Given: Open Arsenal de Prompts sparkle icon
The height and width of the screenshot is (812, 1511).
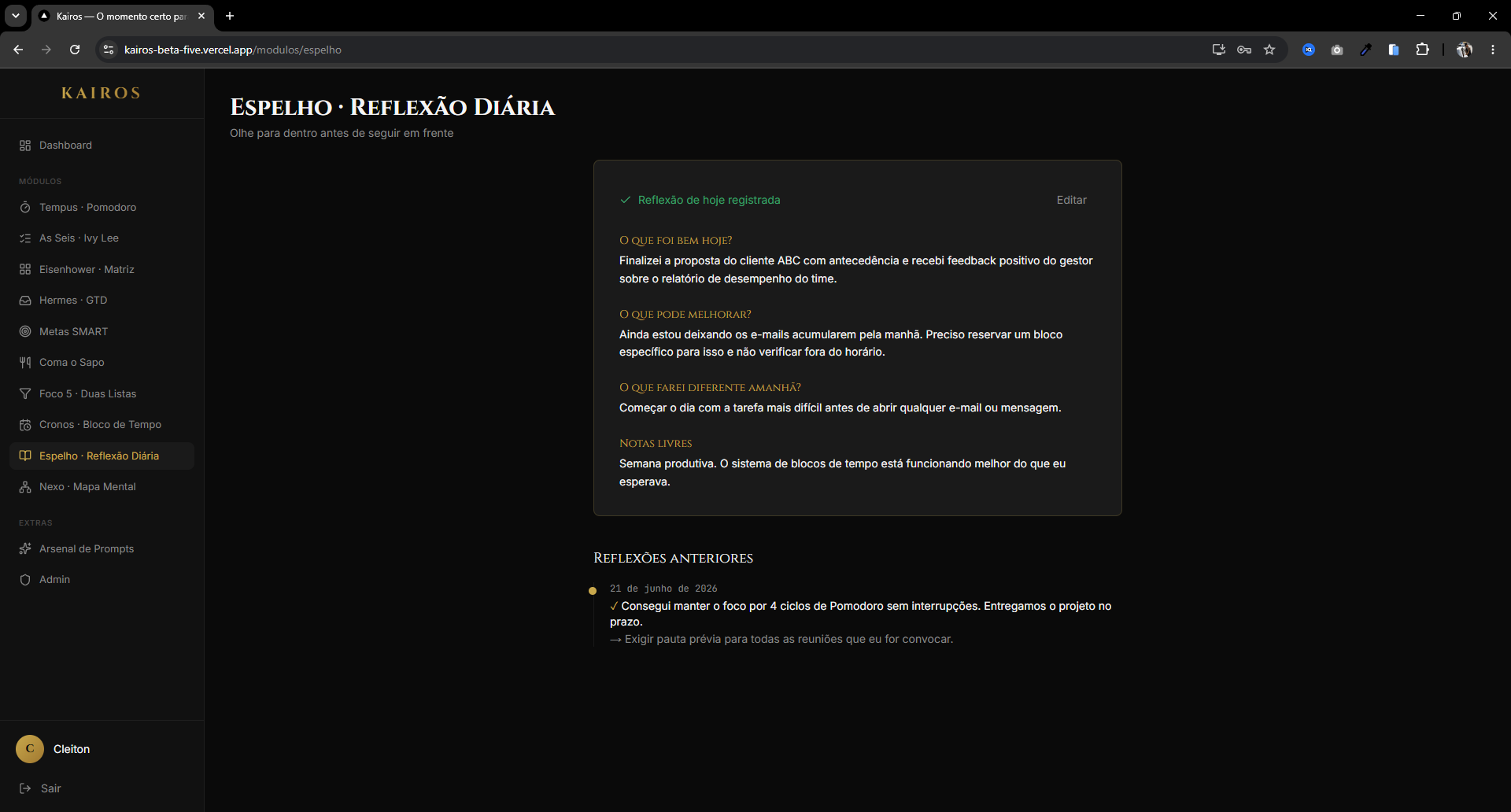Looking at the screenshot, I should pos(25,549).
